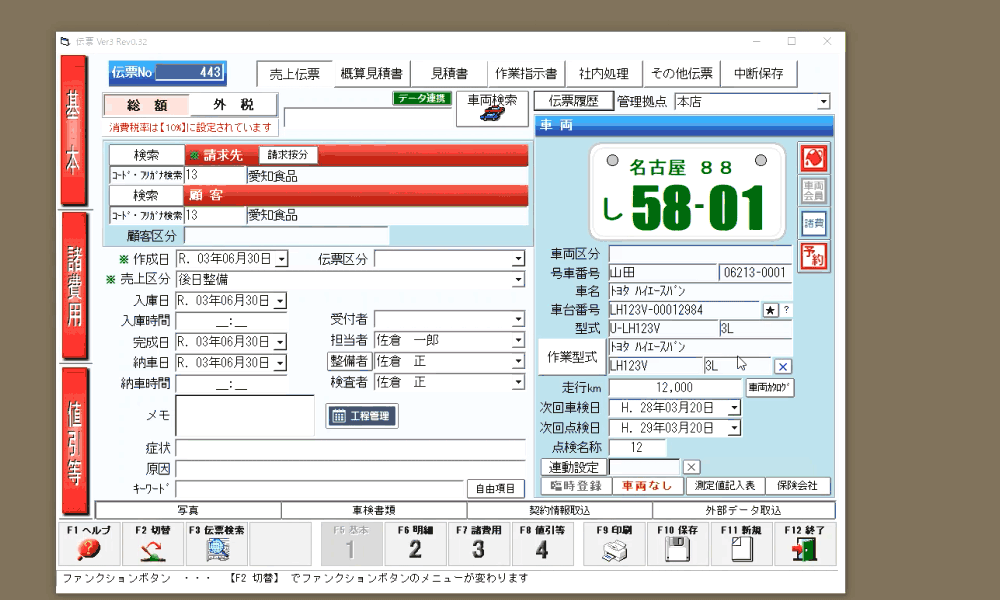1000x600 pixels.
Task: Click the insurance company button
Action: point(797,486)
